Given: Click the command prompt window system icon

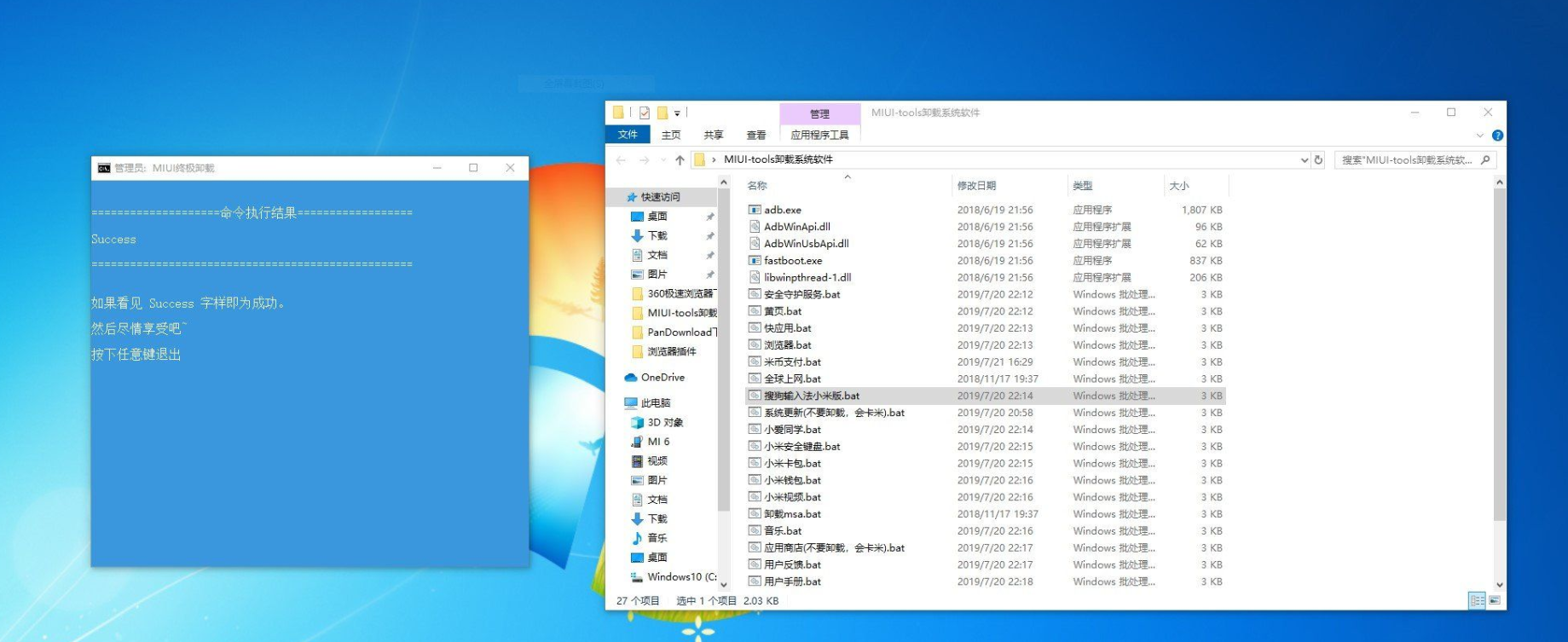Looking at the screenshot, I should (x=104, y=168).
